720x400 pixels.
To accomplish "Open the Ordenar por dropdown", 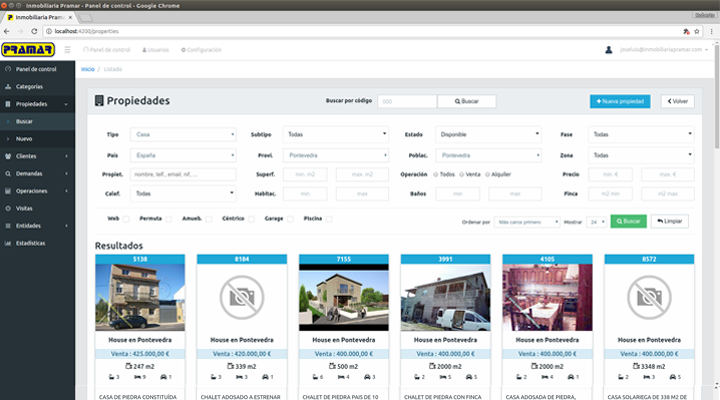I will click(527, 222).
